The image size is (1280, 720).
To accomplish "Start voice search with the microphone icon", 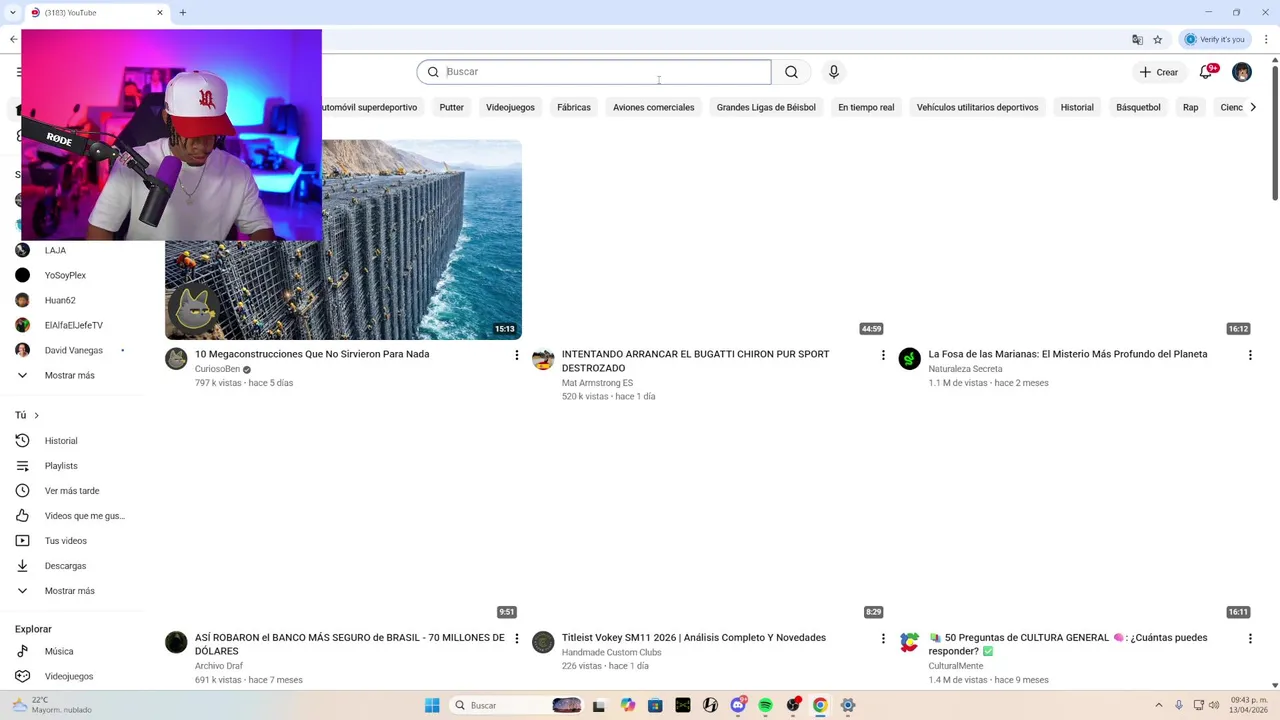I will click(x=834, y=72).
